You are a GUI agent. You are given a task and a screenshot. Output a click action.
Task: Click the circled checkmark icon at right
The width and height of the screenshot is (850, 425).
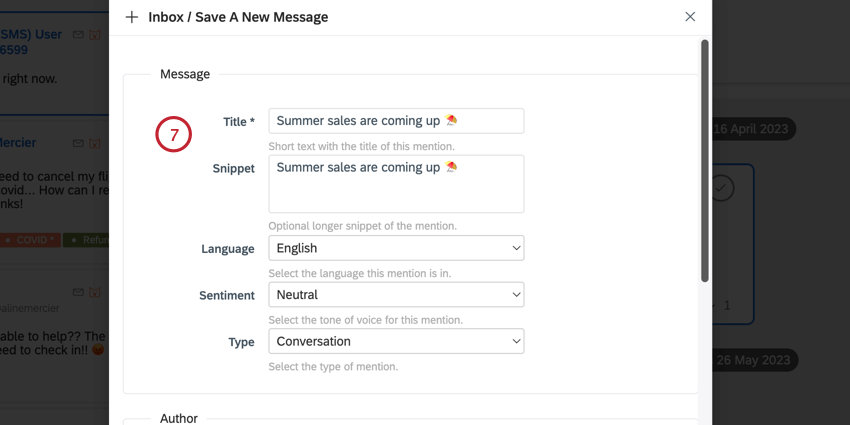pyautogui.click(x=722, y=188)
